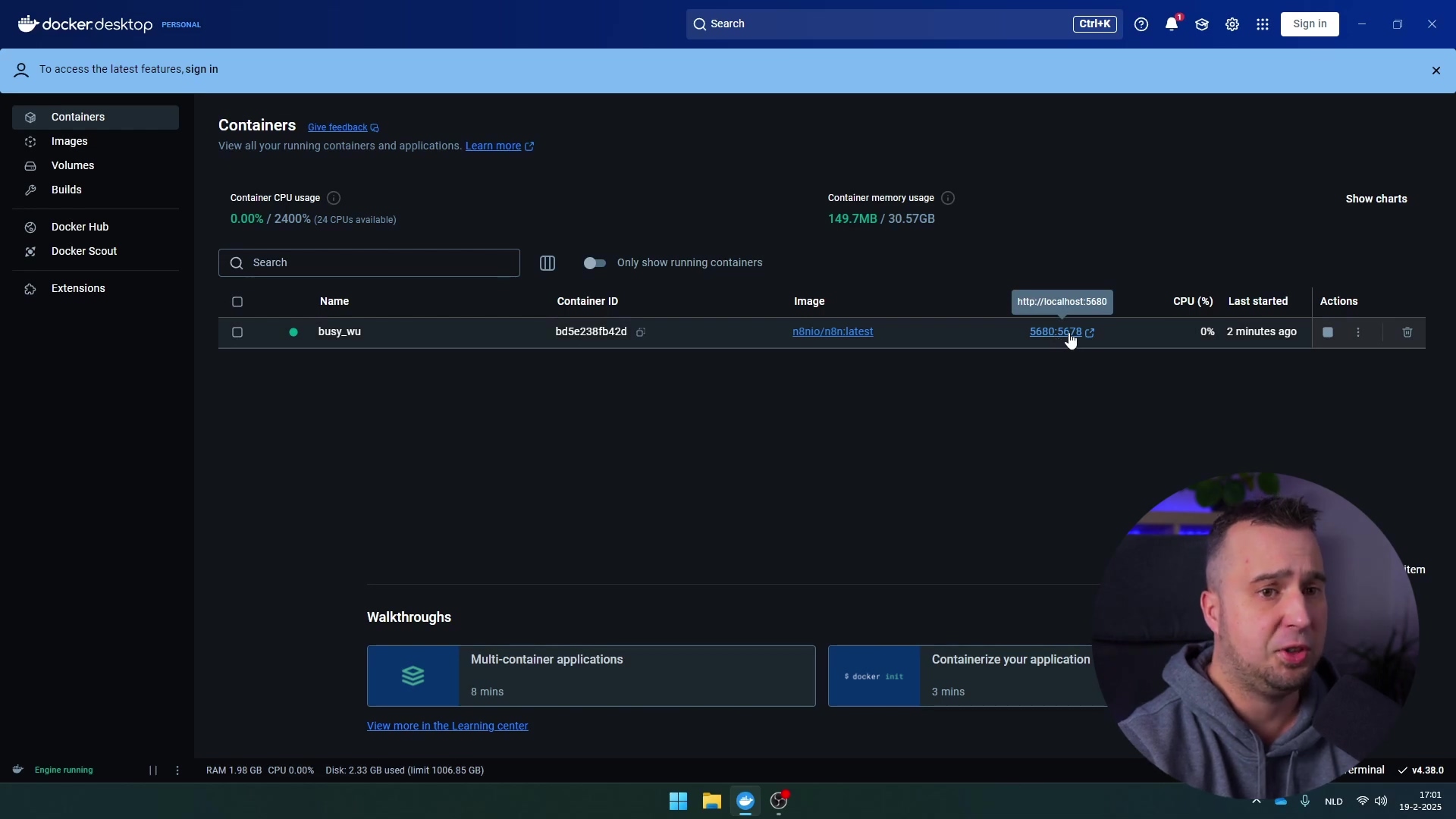The image size is (1456, 819).
Task: Open engine options menu in status bar
Action: tap(177, 770)
